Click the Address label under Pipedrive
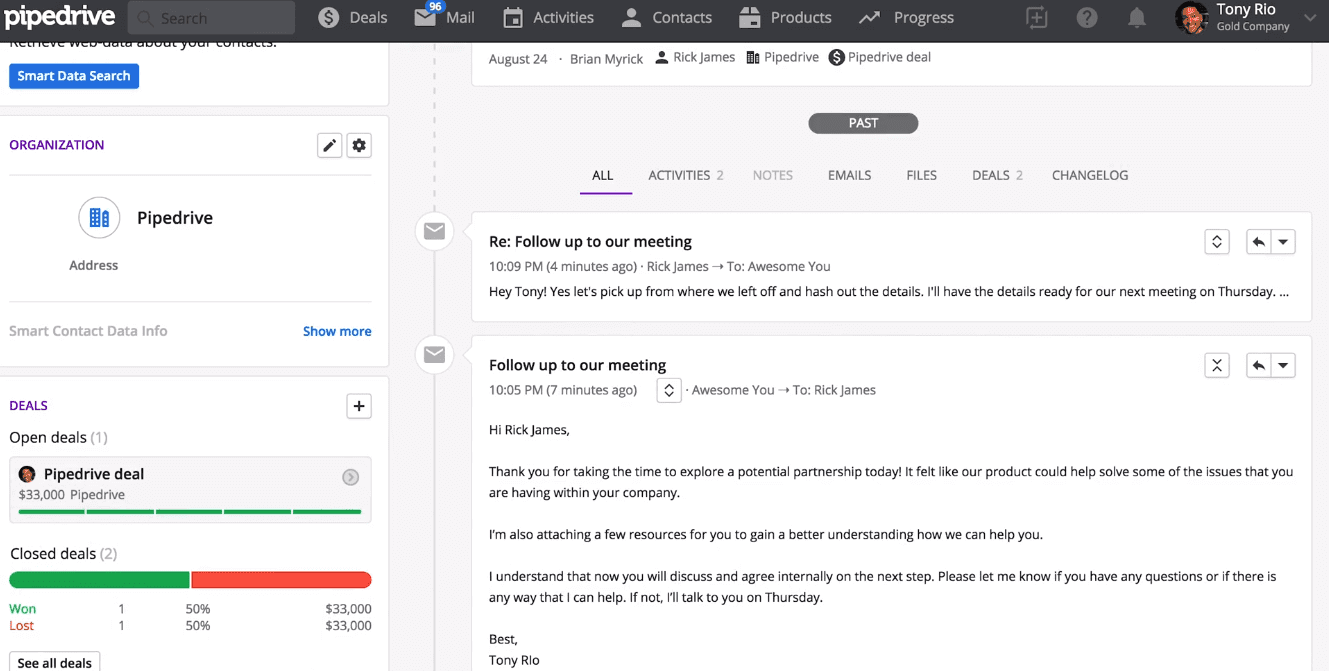 point(94,265)
